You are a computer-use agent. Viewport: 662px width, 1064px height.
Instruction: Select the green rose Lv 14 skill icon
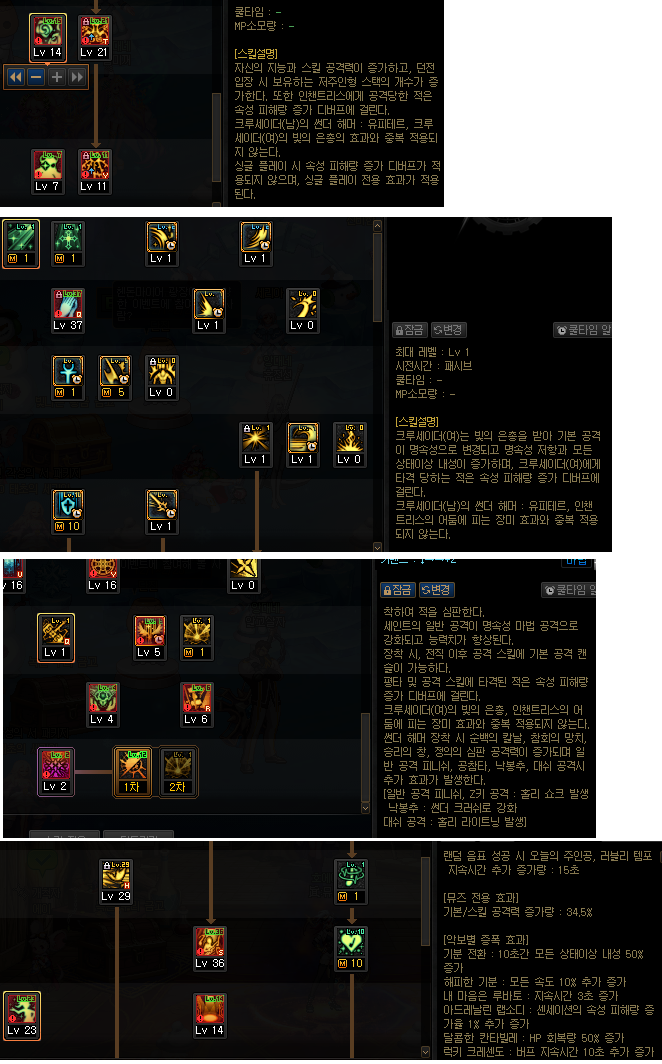[x=47, y=37]
